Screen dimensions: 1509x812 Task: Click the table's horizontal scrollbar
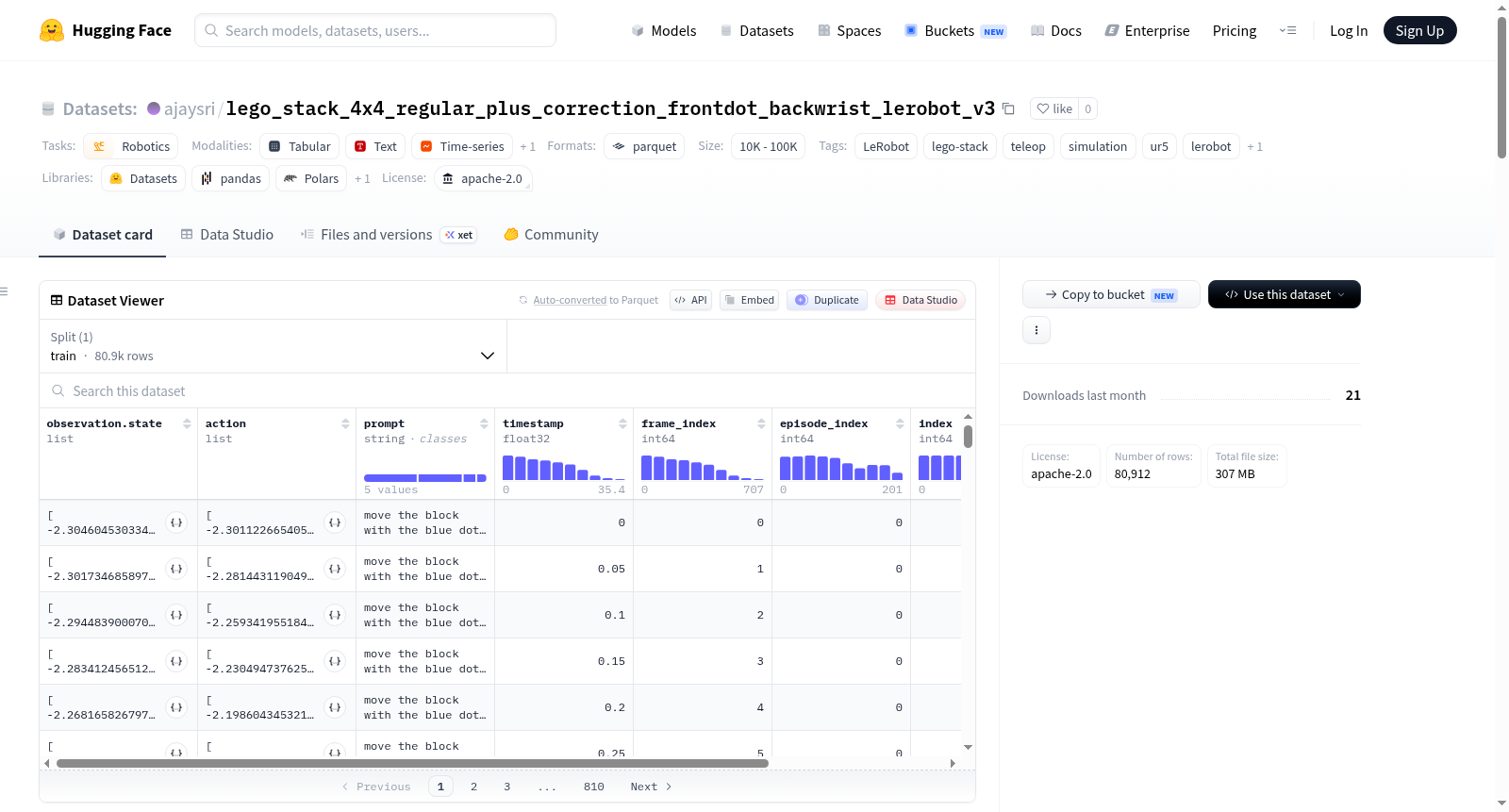412,763
